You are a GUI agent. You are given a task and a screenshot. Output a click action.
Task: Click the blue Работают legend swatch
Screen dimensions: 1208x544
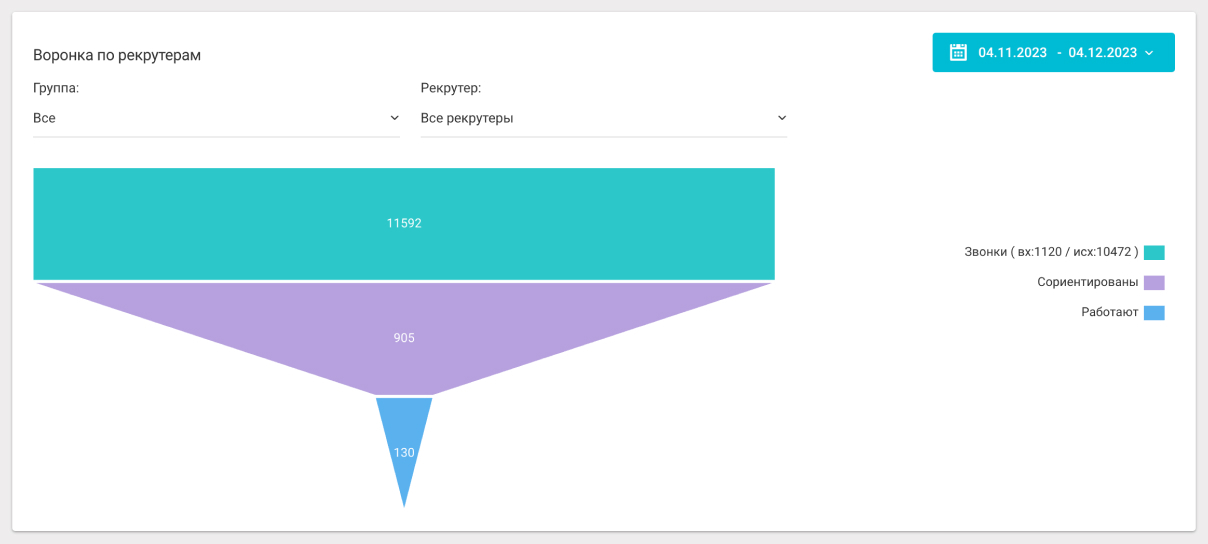coord(1154,312)
